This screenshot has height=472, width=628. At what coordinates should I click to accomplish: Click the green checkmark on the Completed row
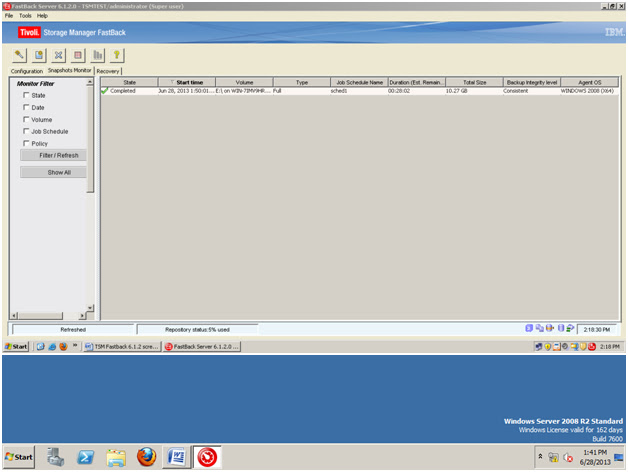(x=105, y=91)
